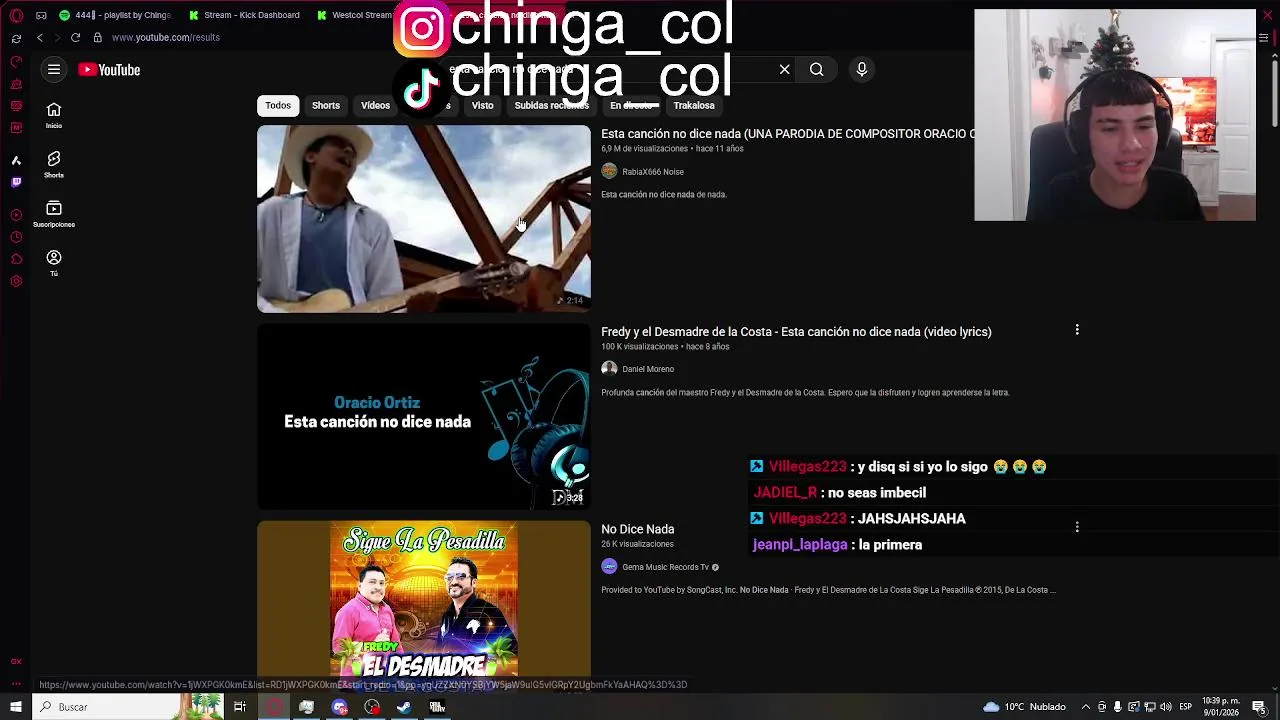Open Suscripciones in YouTube sidebar
Screen dimensions: 1280x720
[54, 213]
